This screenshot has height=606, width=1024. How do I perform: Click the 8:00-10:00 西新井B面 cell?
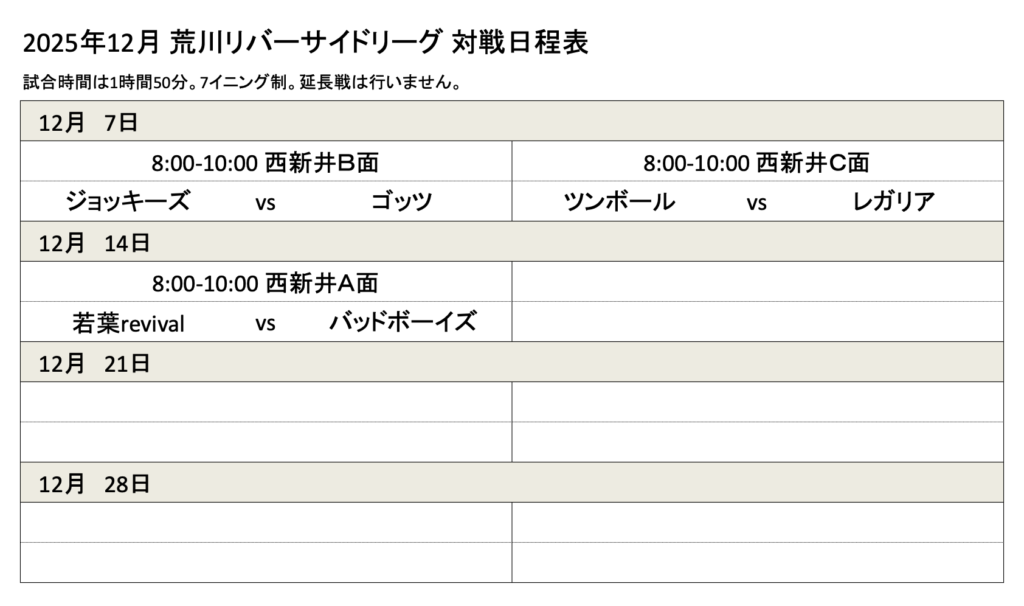pyautogui.click(x=265, y=162)
